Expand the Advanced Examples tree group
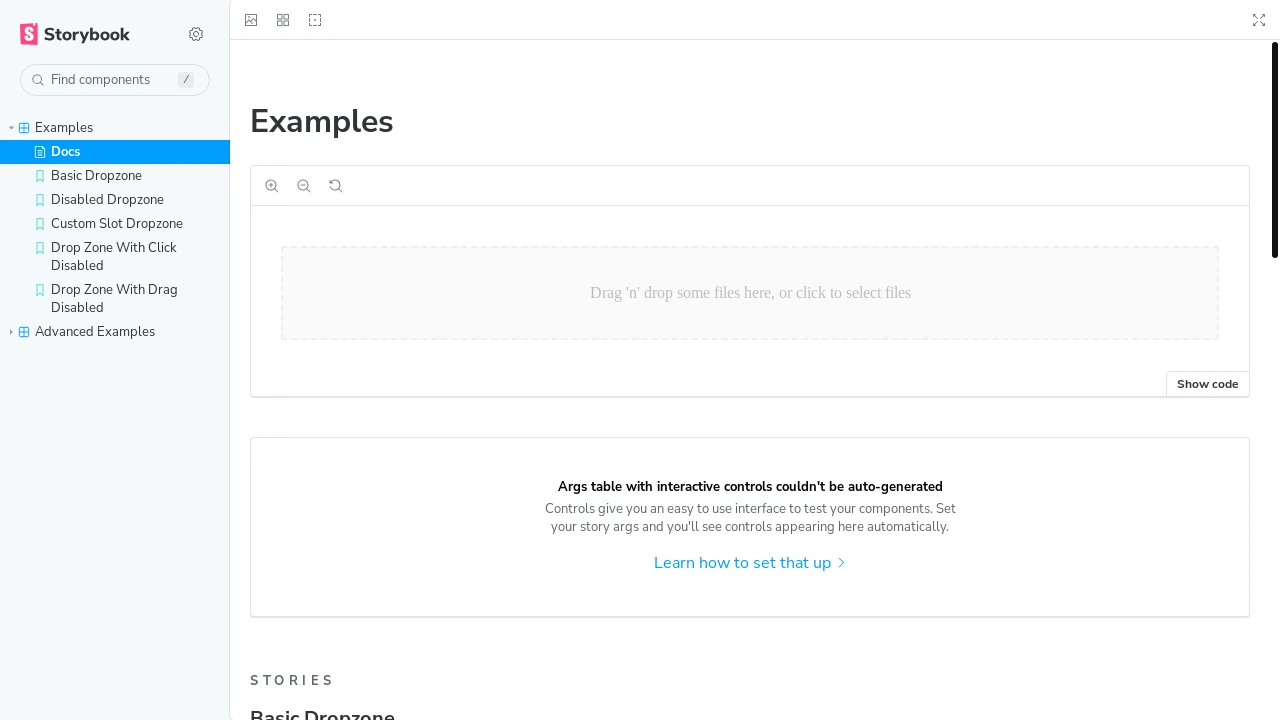This screenshot has height=720, width=1280. coord(11,332)
